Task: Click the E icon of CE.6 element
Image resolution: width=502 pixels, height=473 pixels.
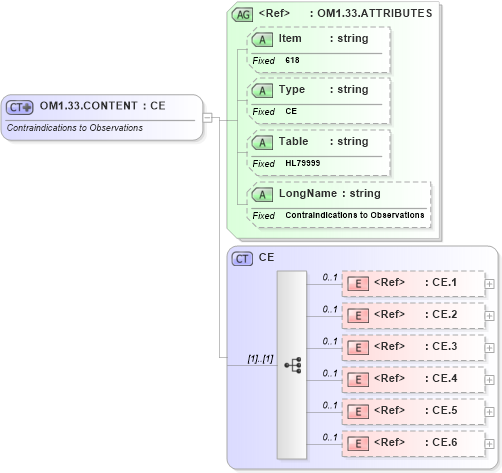Action: click(x=358, y=444)
